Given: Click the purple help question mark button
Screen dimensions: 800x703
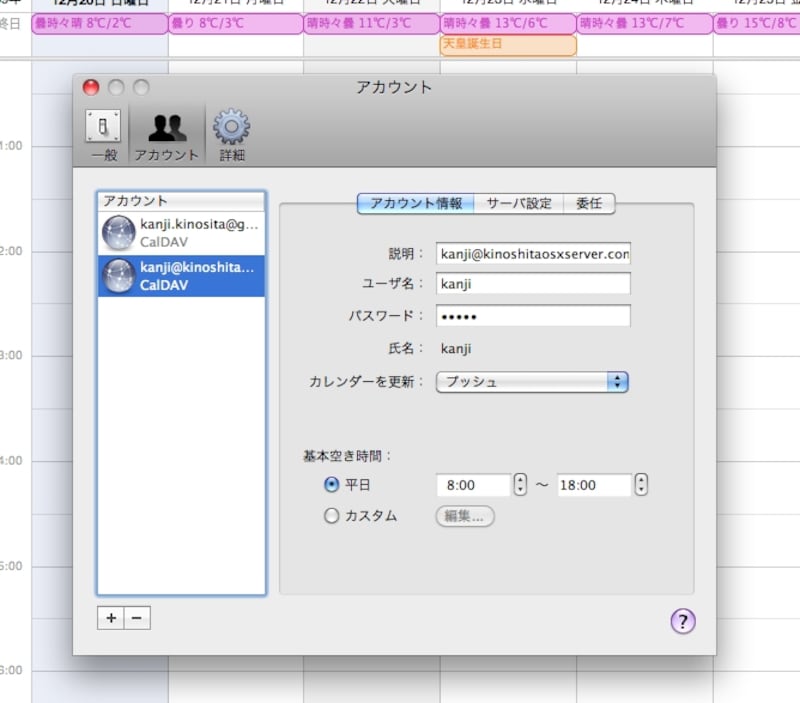Looking at the screenshot, I should pyautogui.click(x=682, y=621).
